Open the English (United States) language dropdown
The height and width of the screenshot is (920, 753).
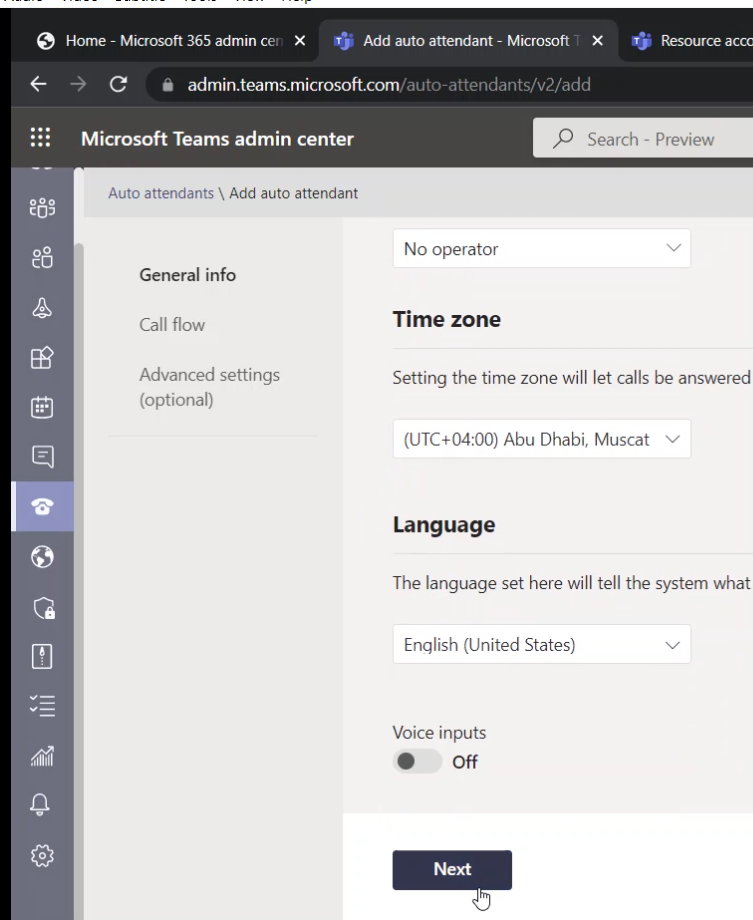541,645
